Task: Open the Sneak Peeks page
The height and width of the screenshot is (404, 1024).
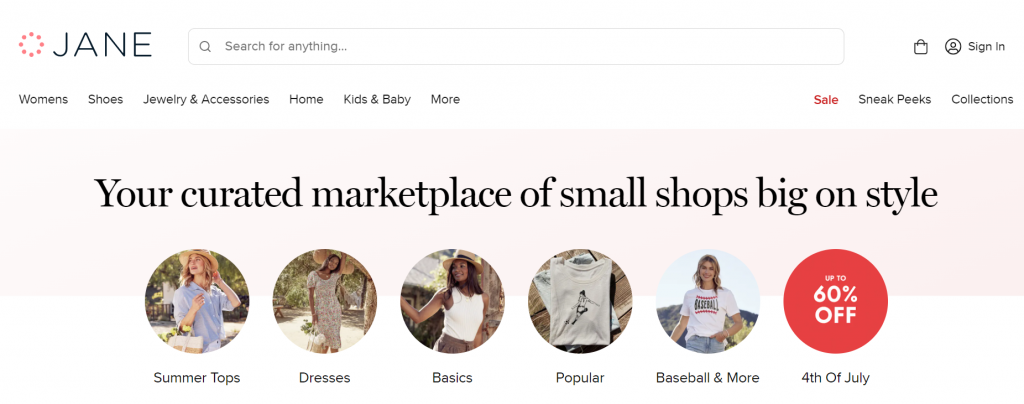Action: pos(895,99)
